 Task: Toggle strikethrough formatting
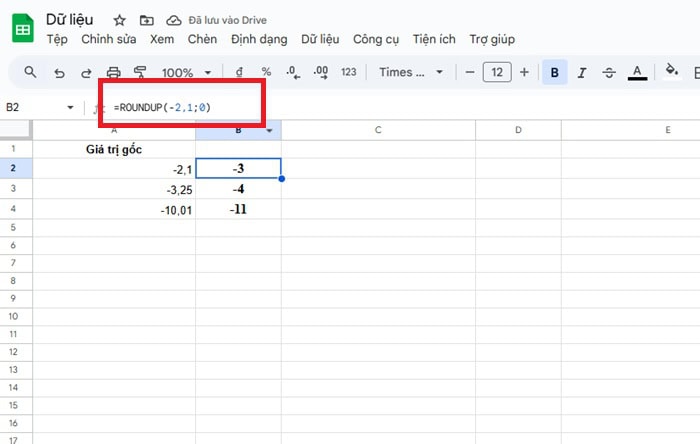(x=609, y=72)
